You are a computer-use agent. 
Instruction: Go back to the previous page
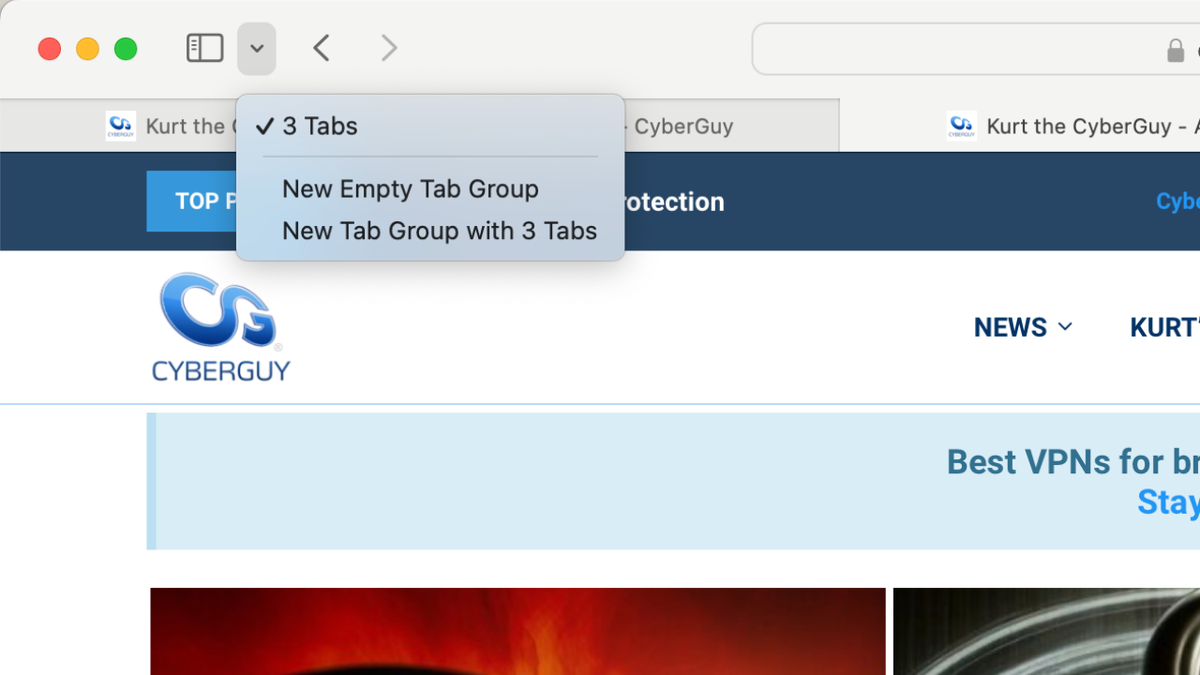coord(322,47)
